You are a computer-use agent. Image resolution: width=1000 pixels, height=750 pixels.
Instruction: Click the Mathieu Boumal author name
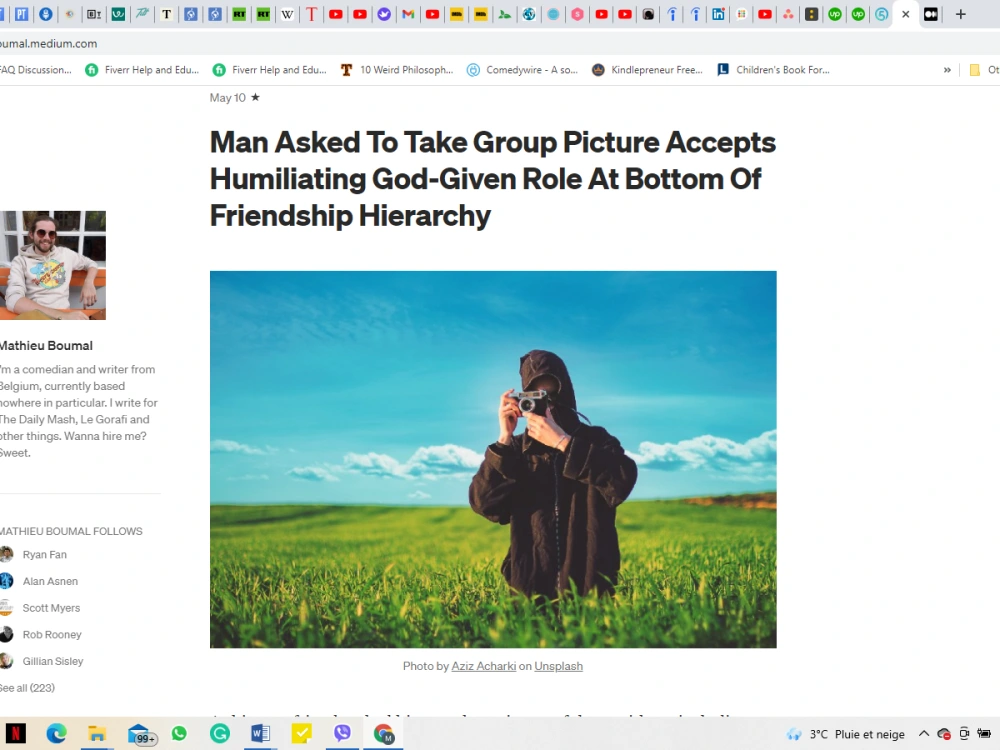point(46,346)
